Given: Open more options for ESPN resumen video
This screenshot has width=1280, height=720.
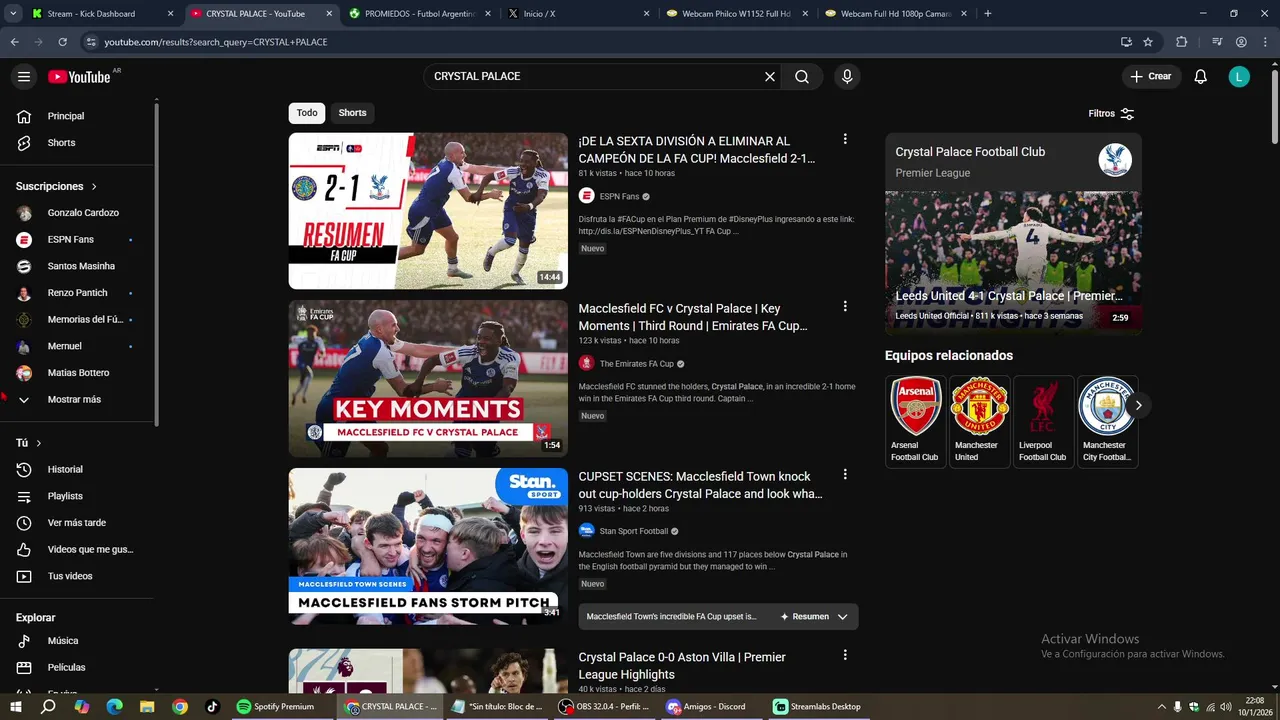Looking at the screenshot, I should point(845,139).
